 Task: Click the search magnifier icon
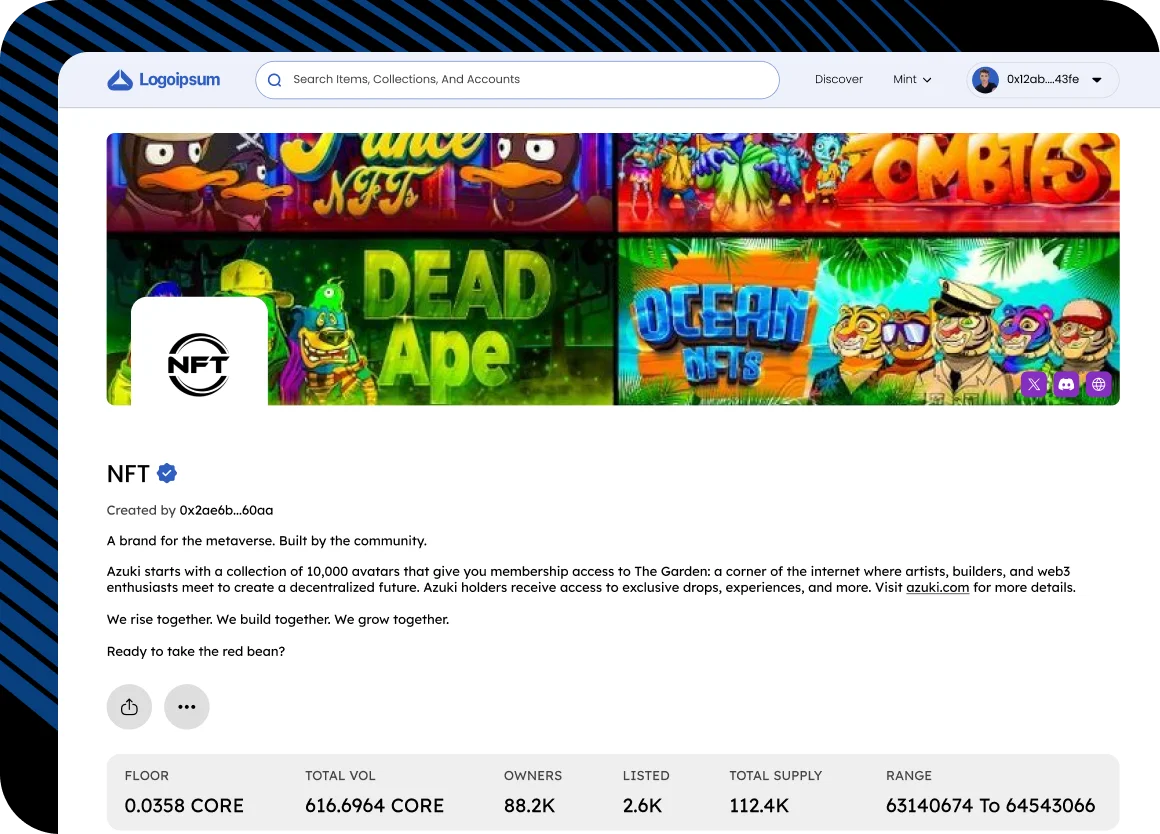274,80
